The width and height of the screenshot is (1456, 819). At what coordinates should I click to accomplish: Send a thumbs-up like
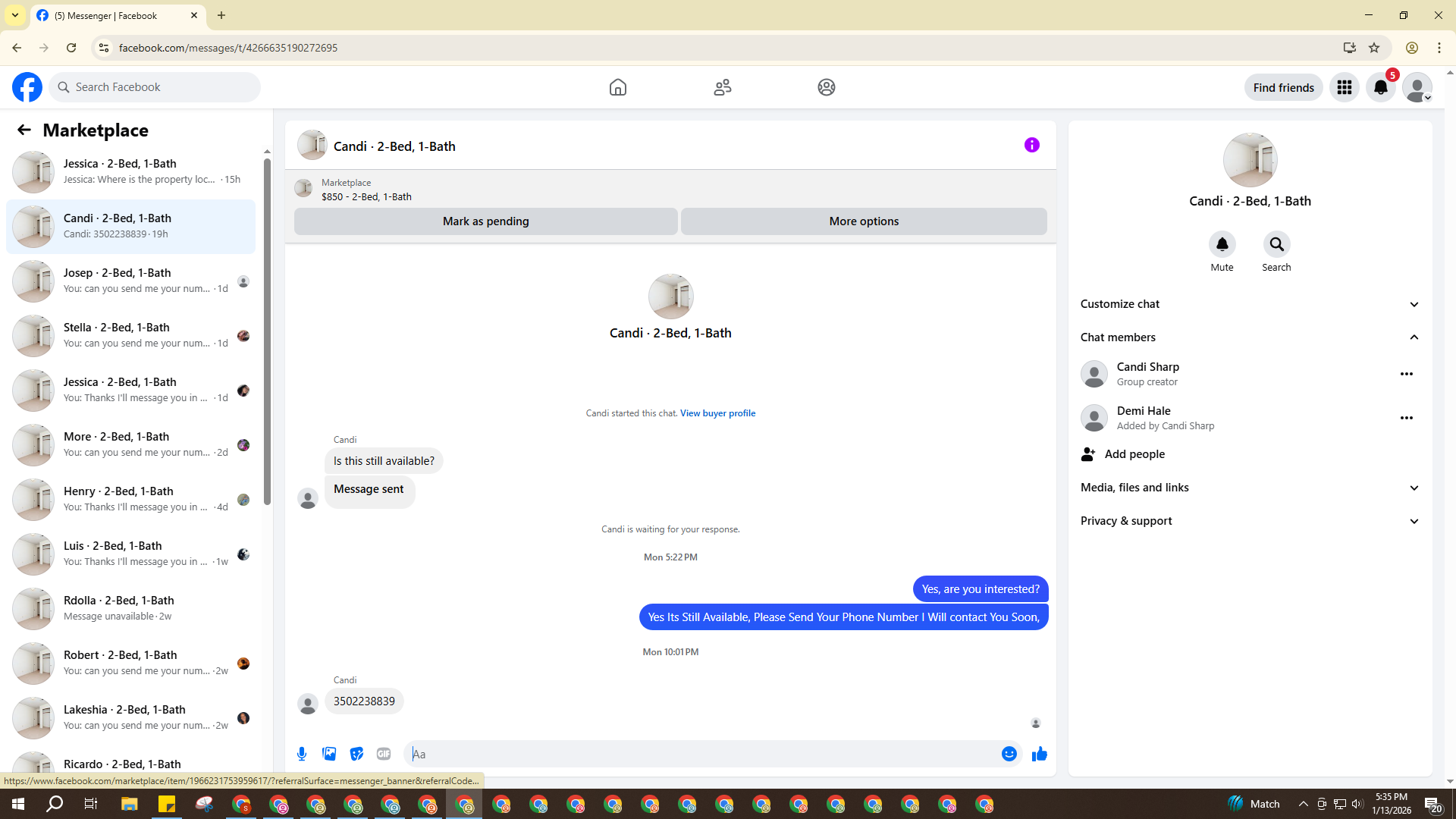1039,754
